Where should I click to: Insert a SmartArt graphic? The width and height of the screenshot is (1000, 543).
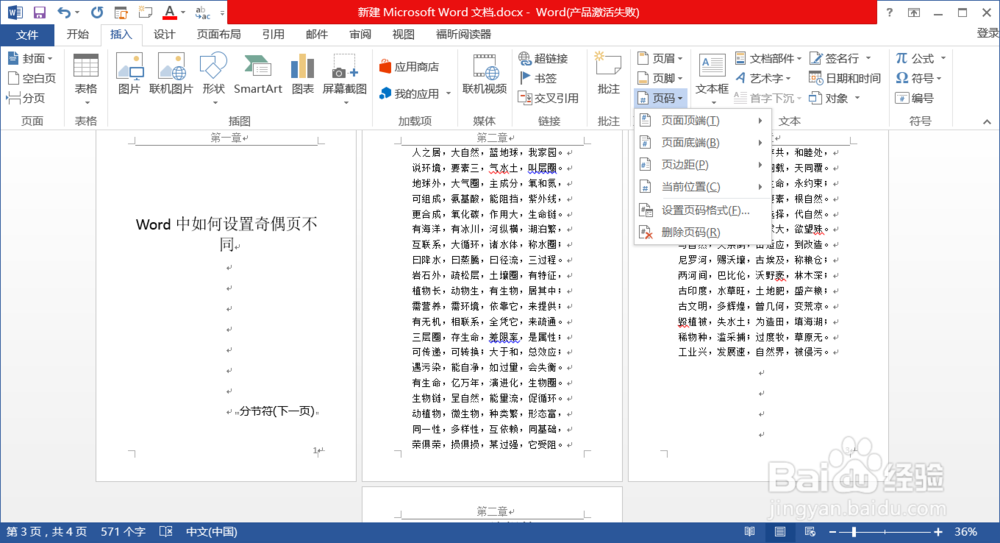pos(258,74)
